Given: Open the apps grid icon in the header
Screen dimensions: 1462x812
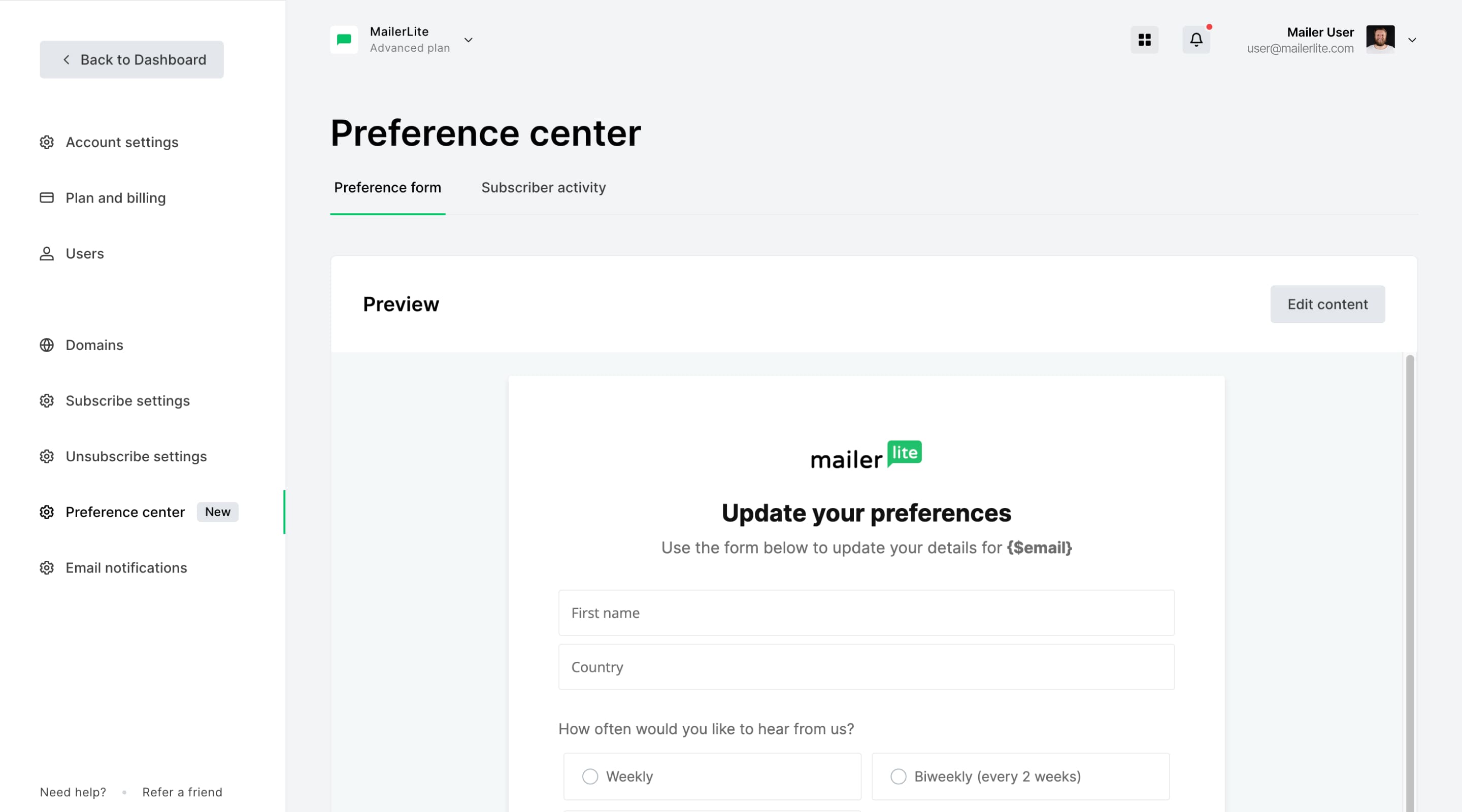Looking at the screenshot, I should click(1145, 40).
